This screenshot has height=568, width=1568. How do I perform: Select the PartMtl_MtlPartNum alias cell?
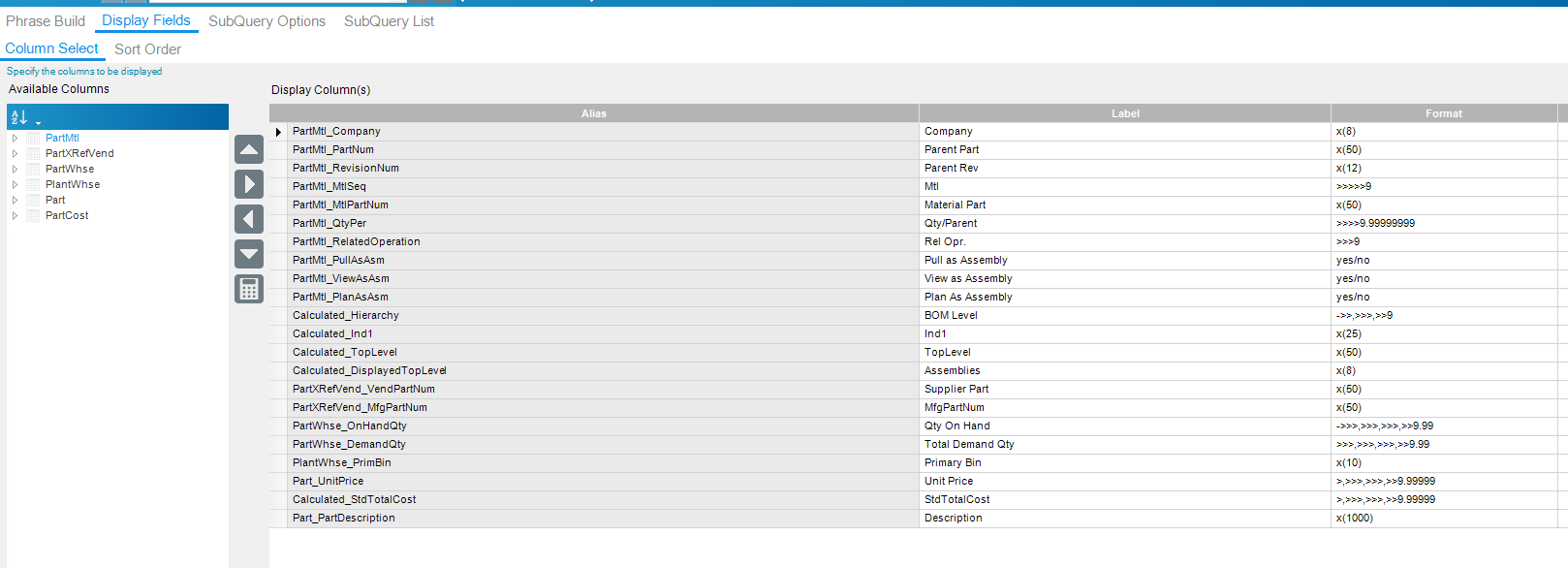pos(603,205)
